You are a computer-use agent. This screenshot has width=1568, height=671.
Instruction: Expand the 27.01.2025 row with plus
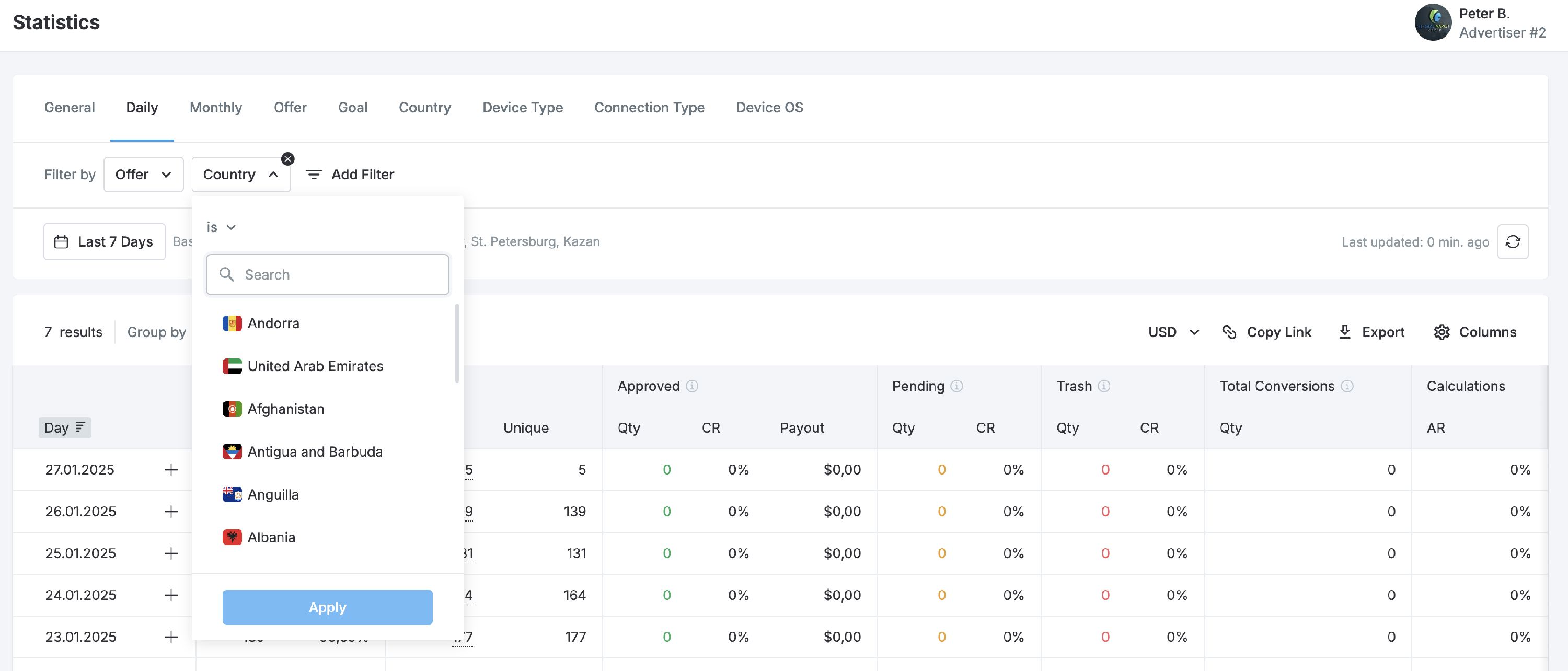[171, 470]
